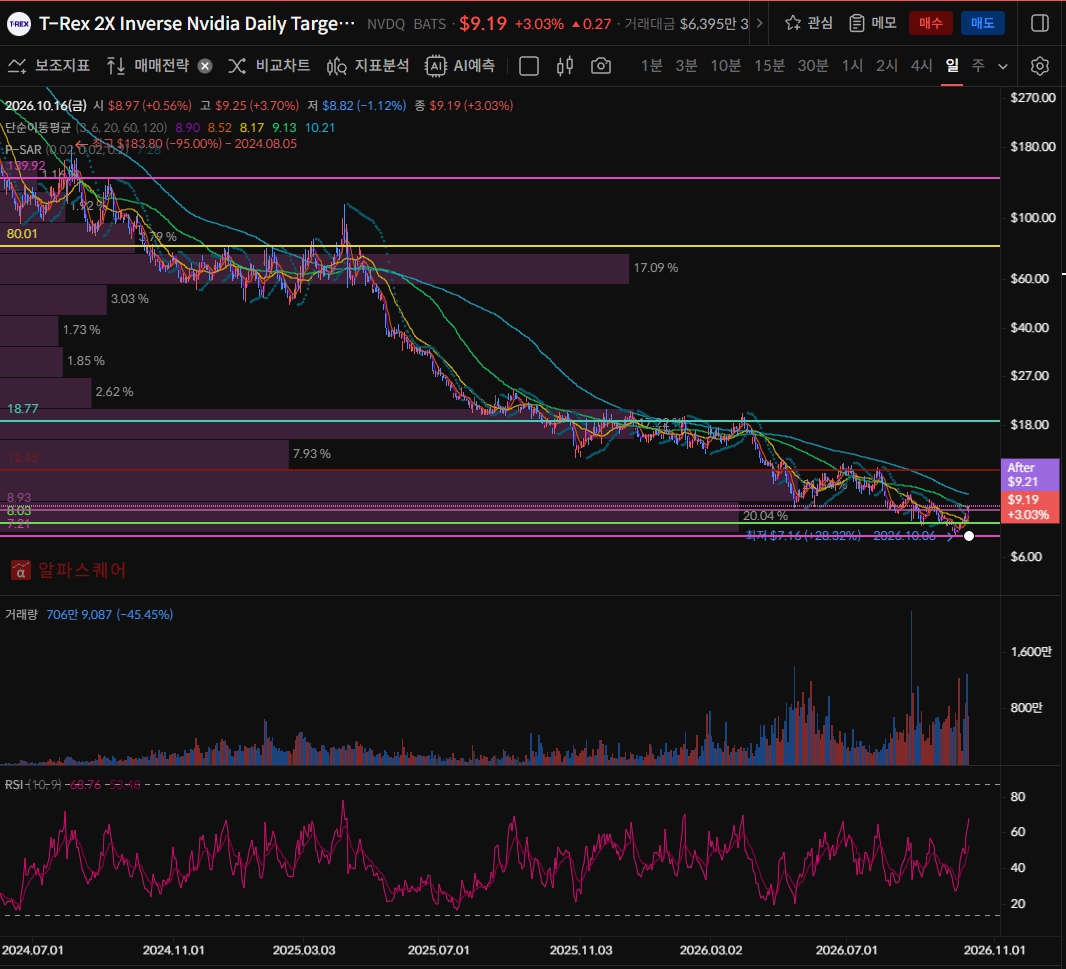Select the 2시 timeframe

coord(887,65)
